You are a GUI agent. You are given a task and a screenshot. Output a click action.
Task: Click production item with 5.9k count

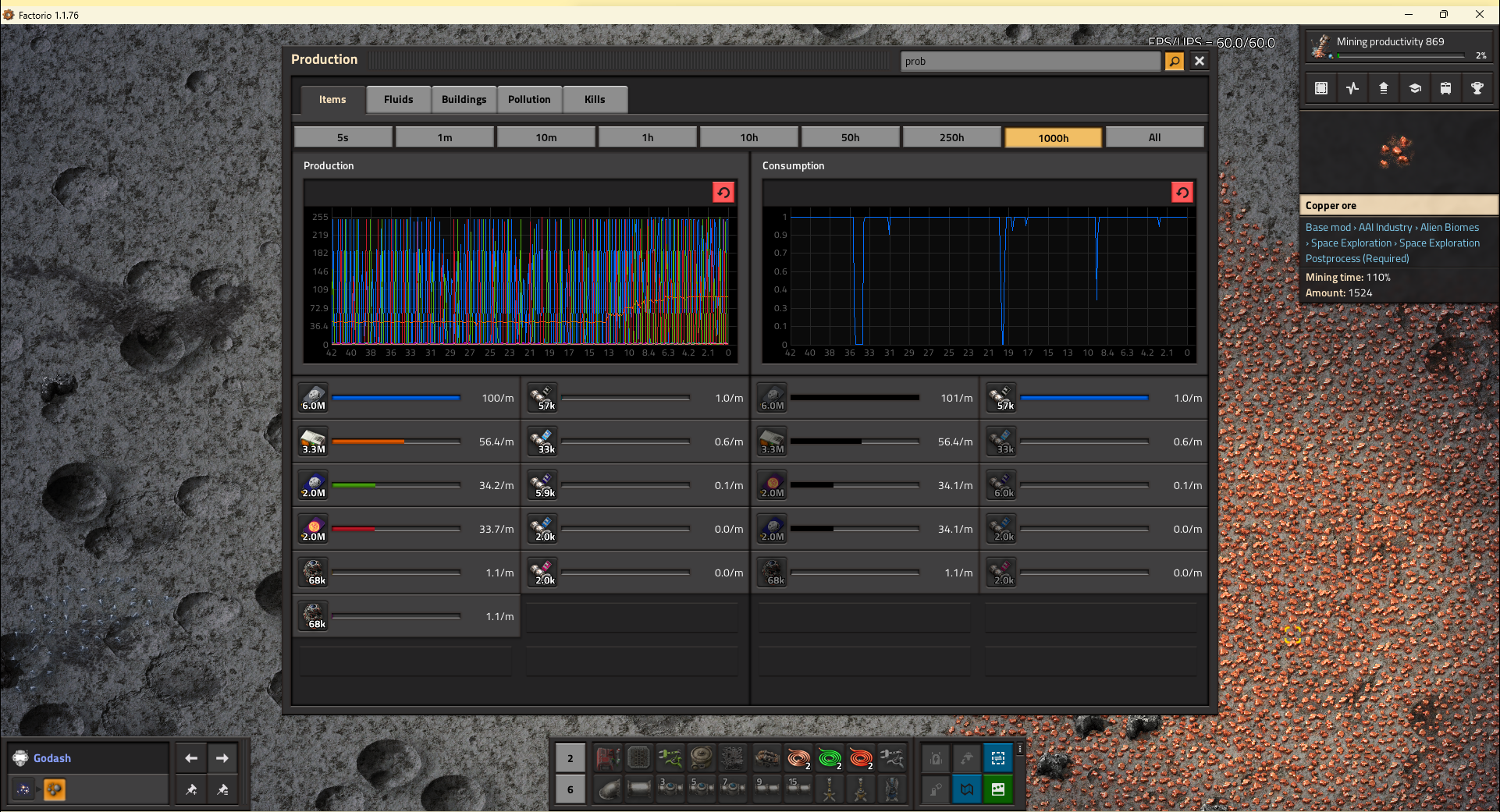pos(543,485)
